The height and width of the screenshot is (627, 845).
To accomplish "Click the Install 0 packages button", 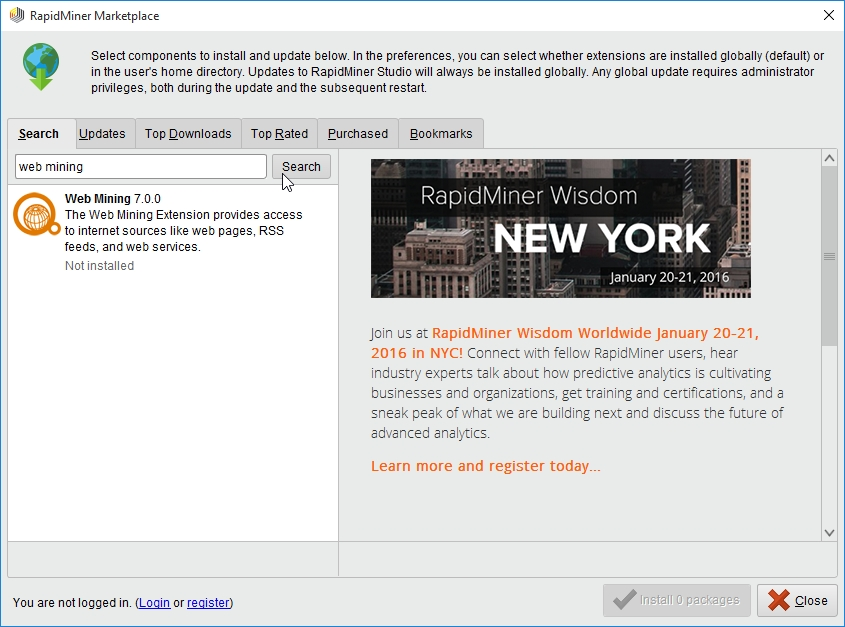I will click(x=676, y=600).
